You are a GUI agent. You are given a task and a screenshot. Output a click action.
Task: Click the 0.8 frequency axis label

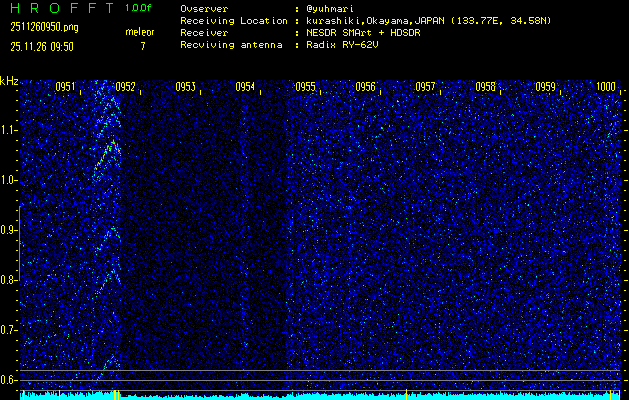click(8, 280)
